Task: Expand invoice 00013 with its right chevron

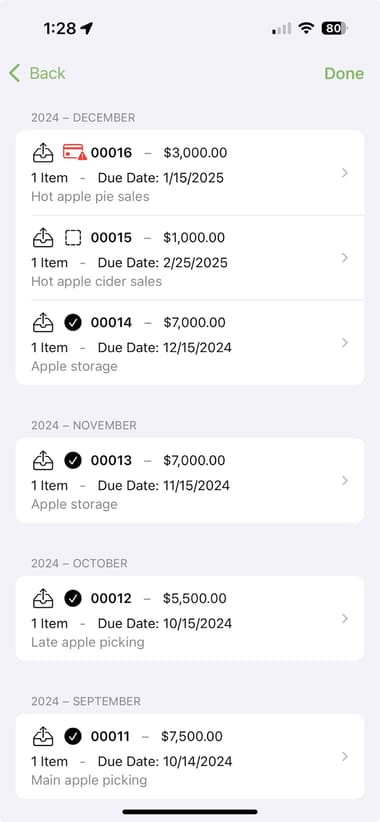Action: (x=344, y=481)
